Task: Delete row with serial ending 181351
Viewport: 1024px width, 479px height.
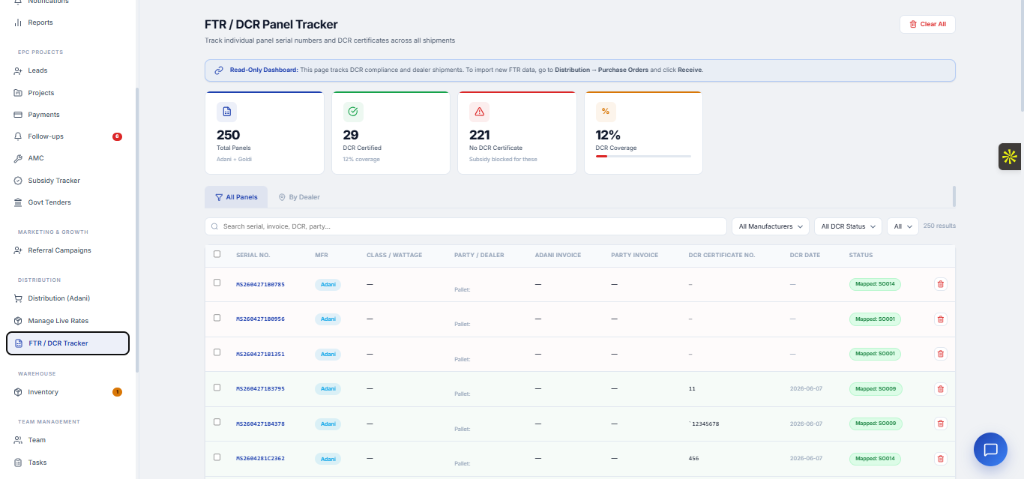Action: click(940, 354)
